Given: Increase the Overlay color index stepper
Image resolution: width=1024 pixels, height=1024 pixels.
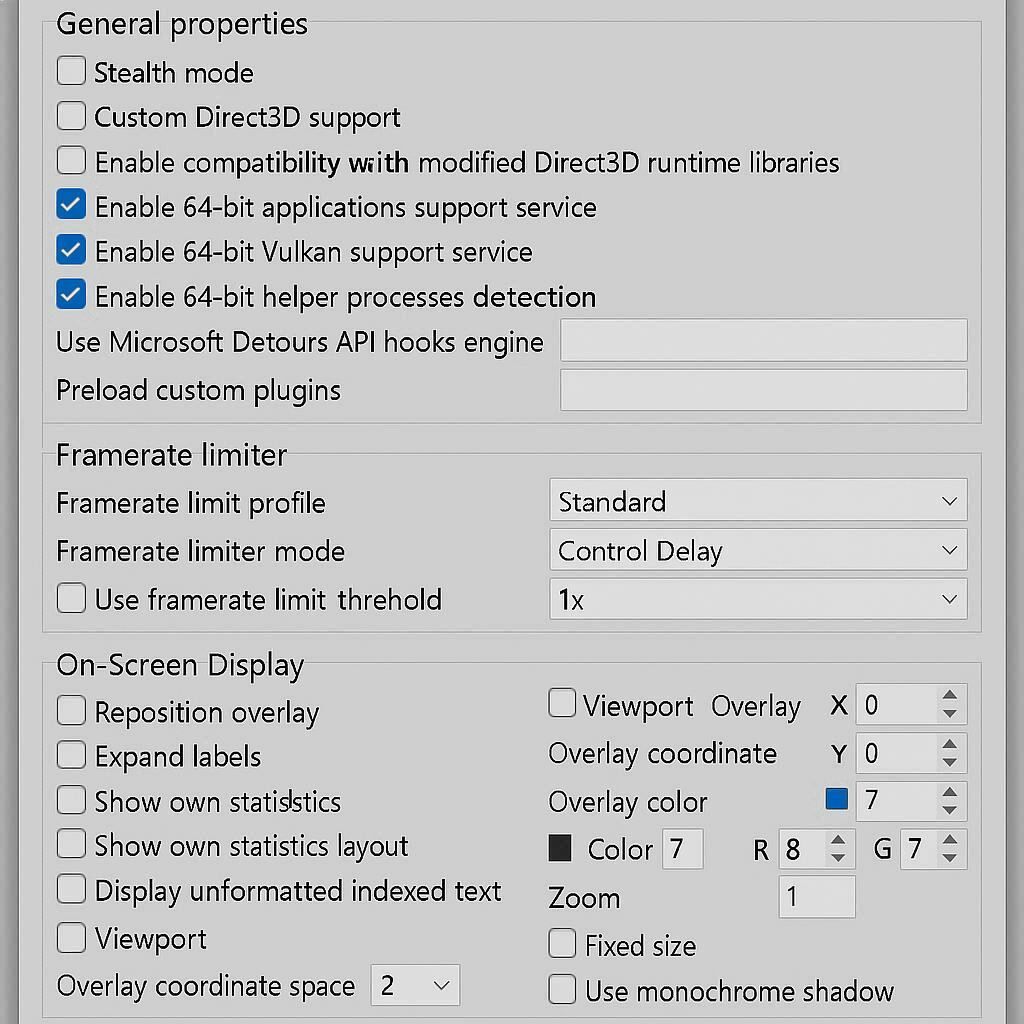Looking at the screenshot, I should 949,791.
